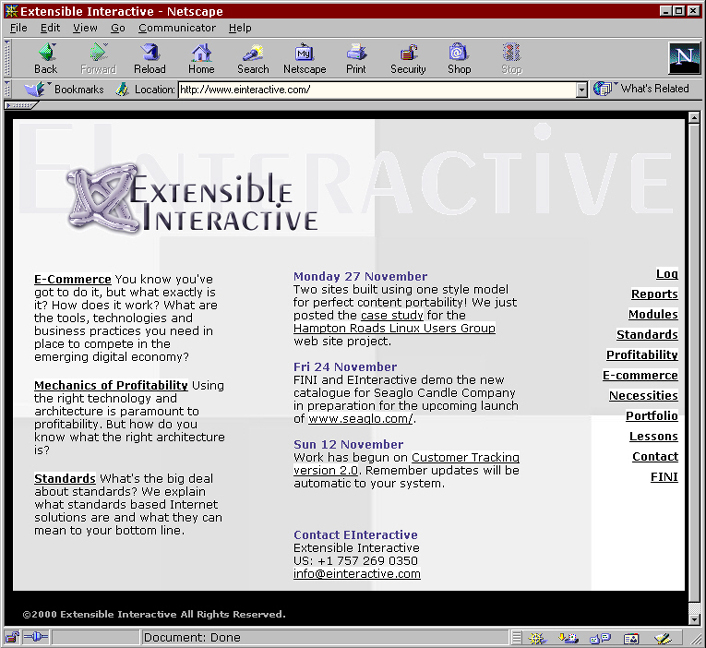Click the Back navigation icon
Screen dimensions: 706x648
46,53
